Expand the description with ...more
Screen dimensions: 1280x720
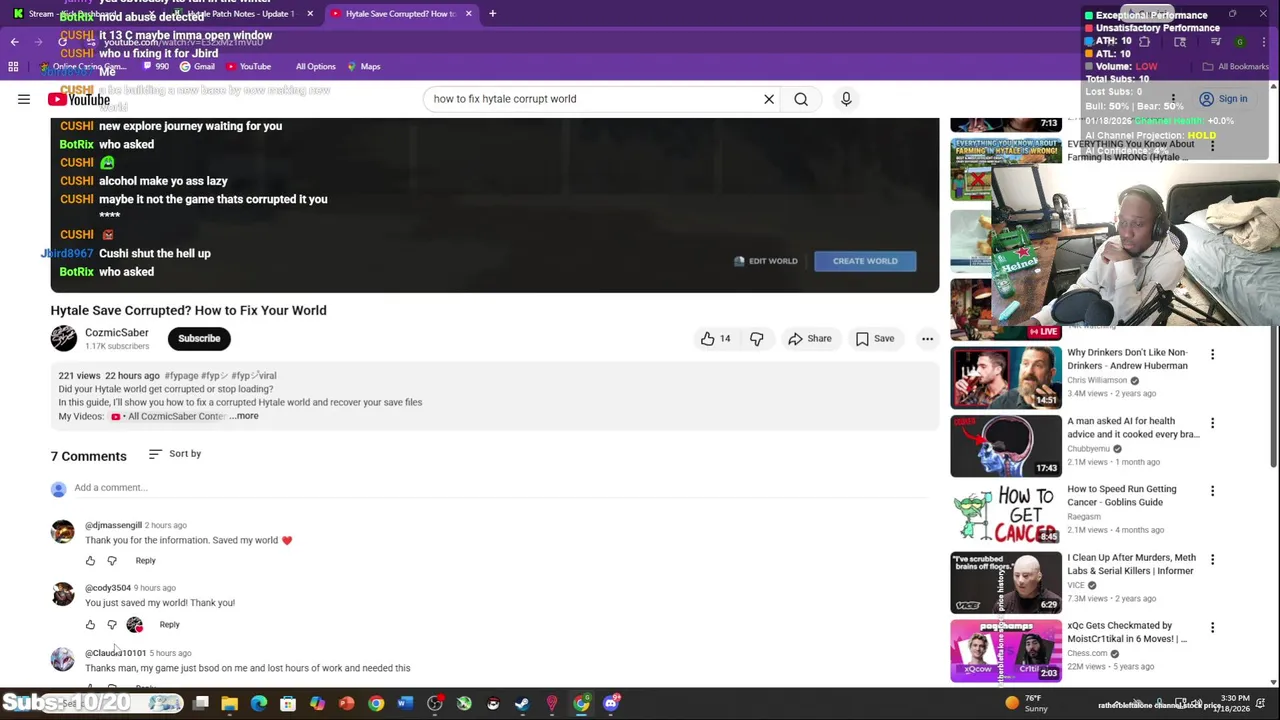(x=245, y=416)
